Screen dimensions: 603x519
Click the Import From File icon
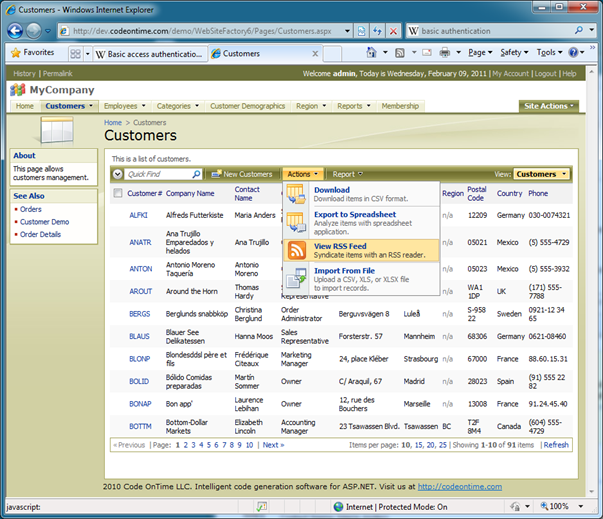tap(297, 278)
